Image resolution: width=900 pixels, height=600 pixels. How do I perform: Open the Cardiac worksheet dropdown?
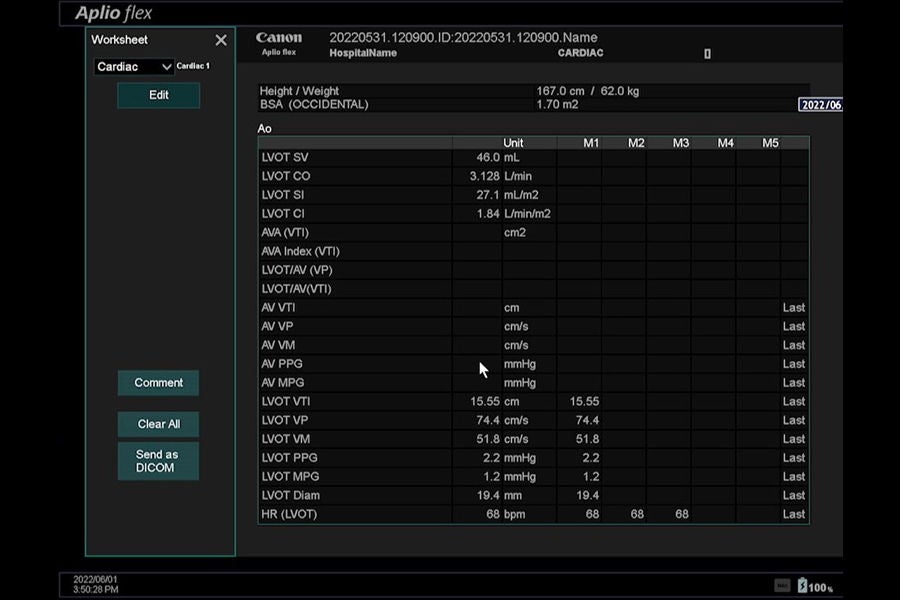[x=133, y=67]
